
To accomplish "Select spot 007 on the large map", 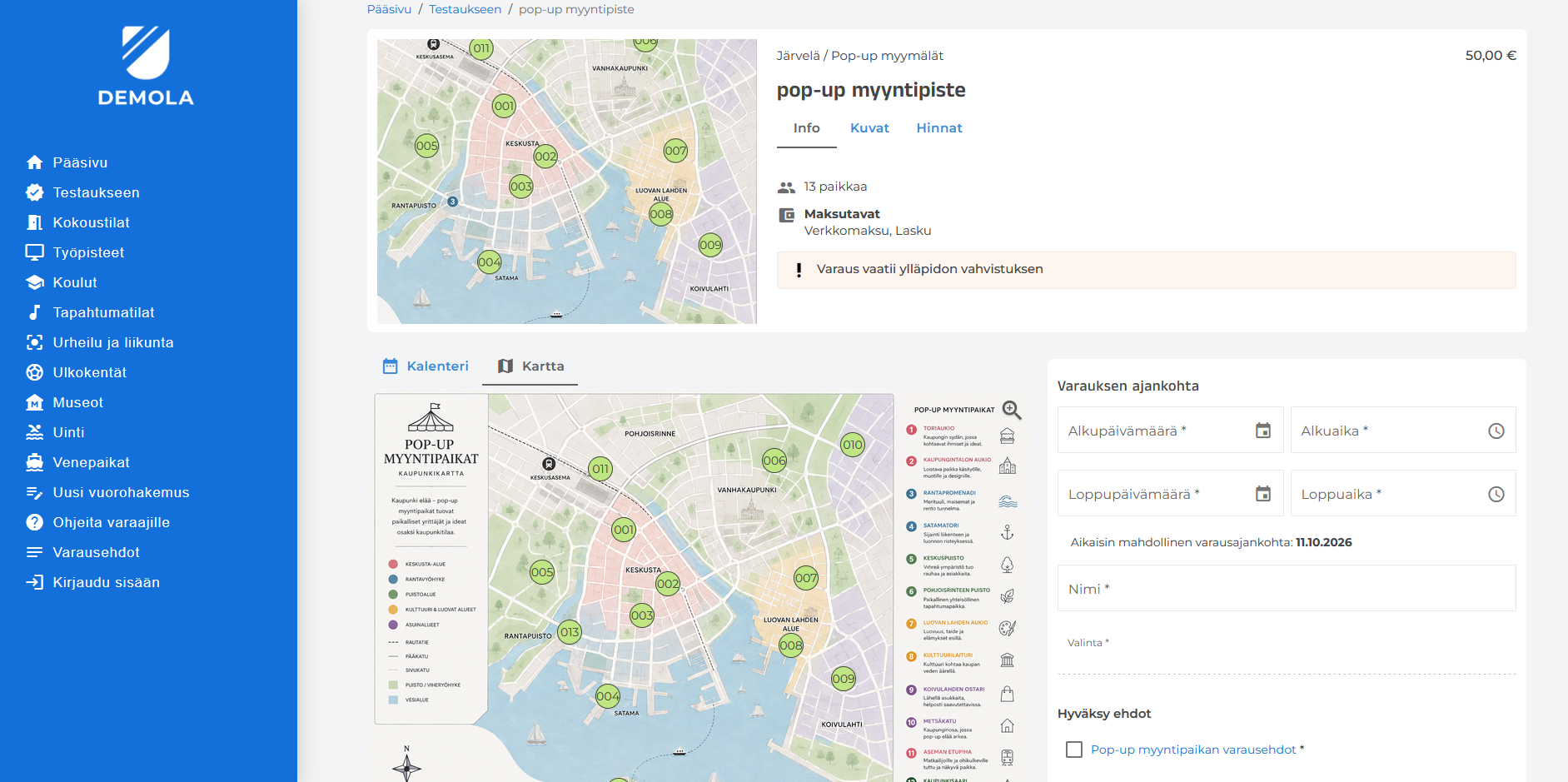I will [806, 578].
